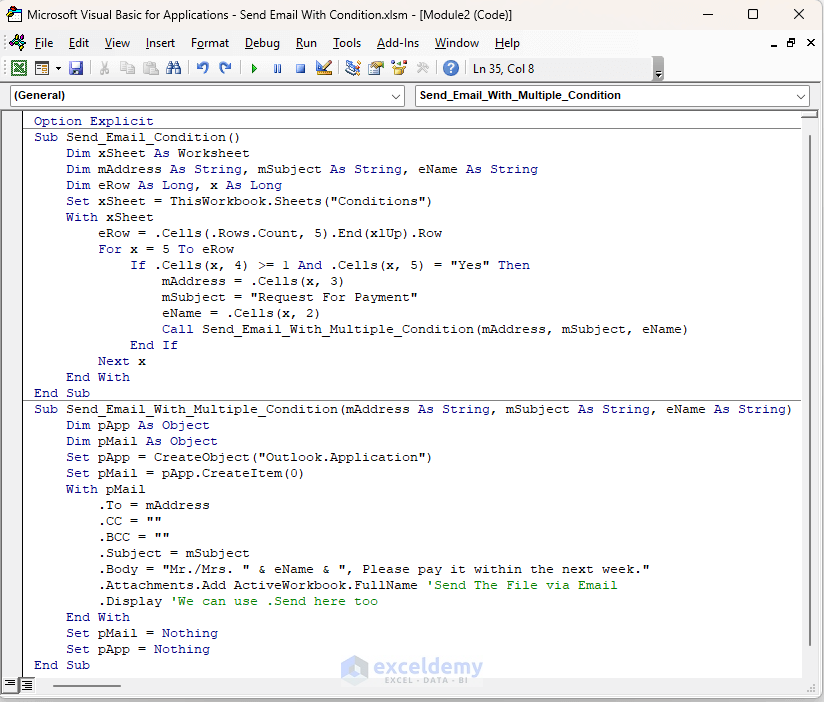
Task: Open Visual Basic Help question mark icon
Action: coord(451,68)
